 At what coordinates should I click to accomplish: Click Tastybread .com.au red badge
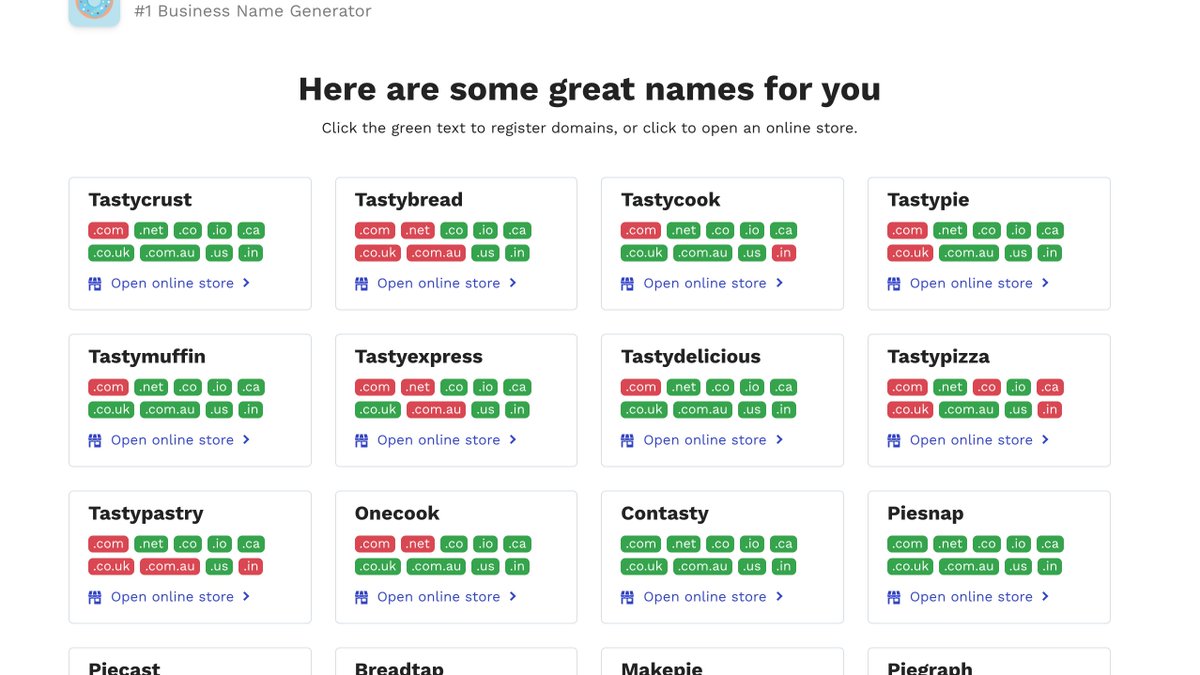(436, 253)
